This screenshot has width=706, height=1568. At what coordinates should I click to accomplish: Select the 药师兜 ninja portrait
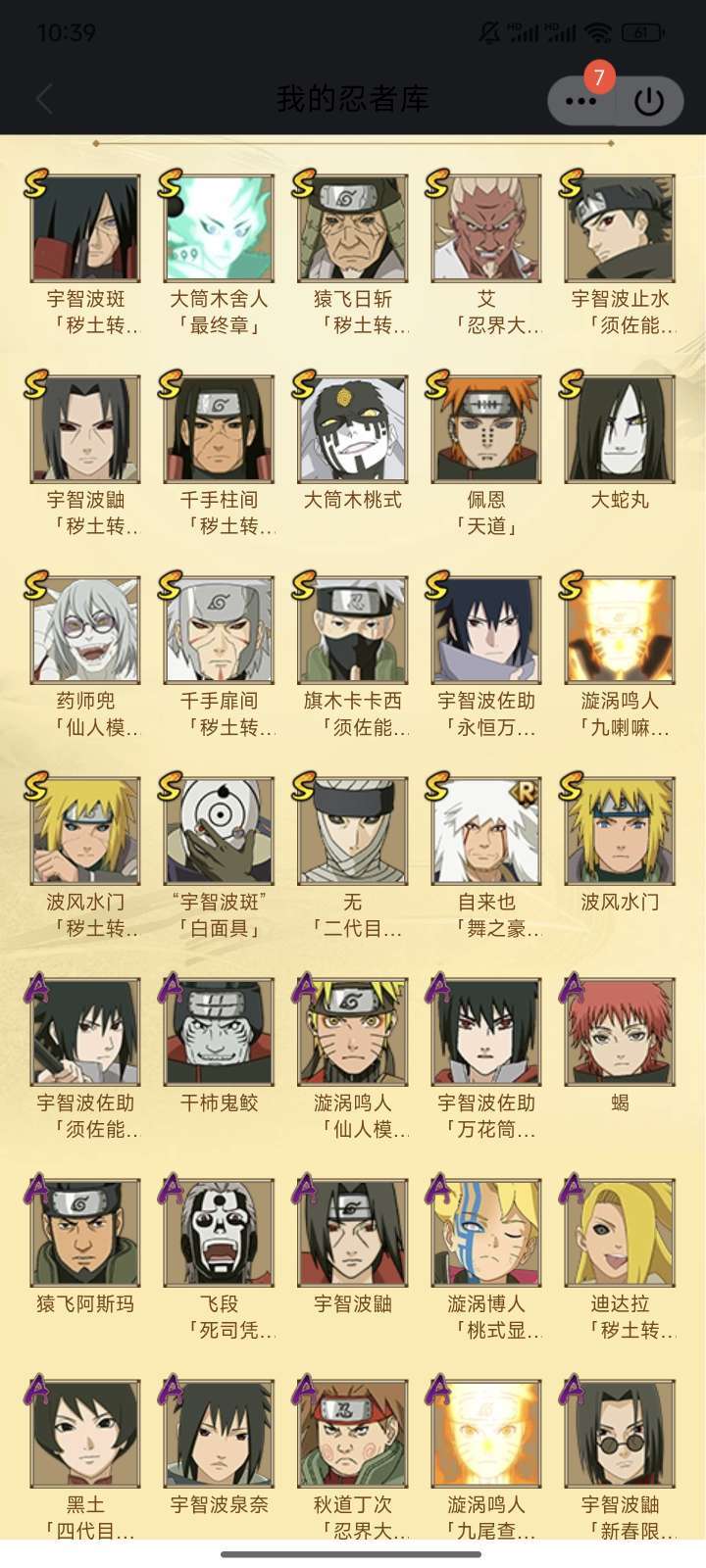click(x=85, y=630)
